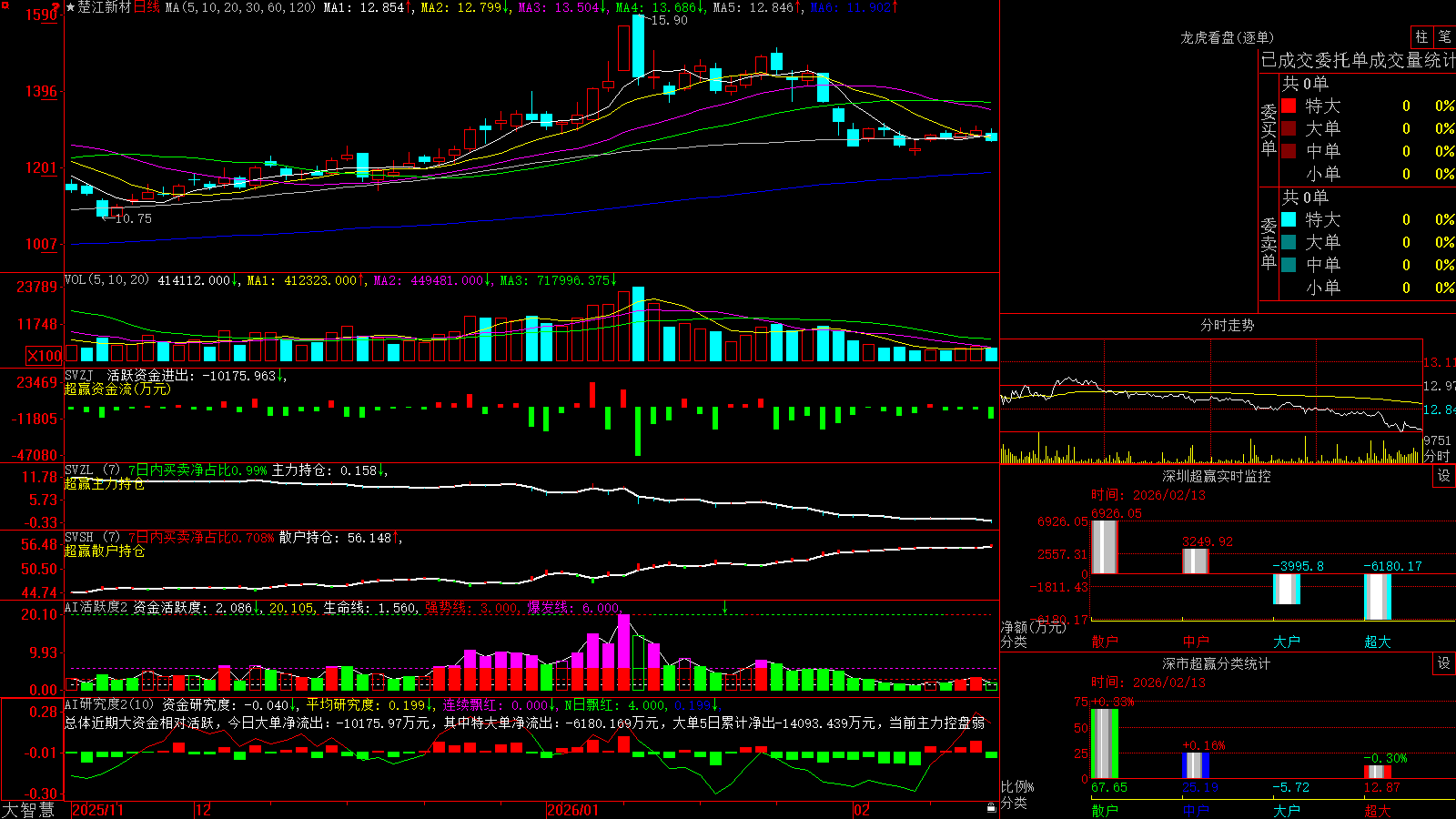
Task: Click the 小单 row under 委卖单
Action: click(1367, 288)
